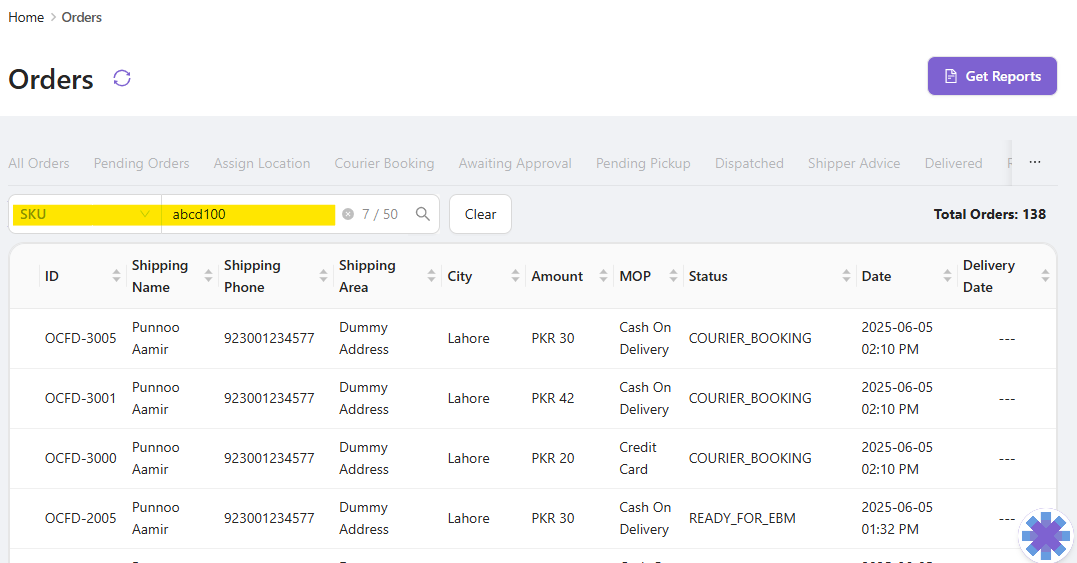Screen dimensions: 1077x563
Task: Select the Dispatched tab
Action: click(749, 163)
